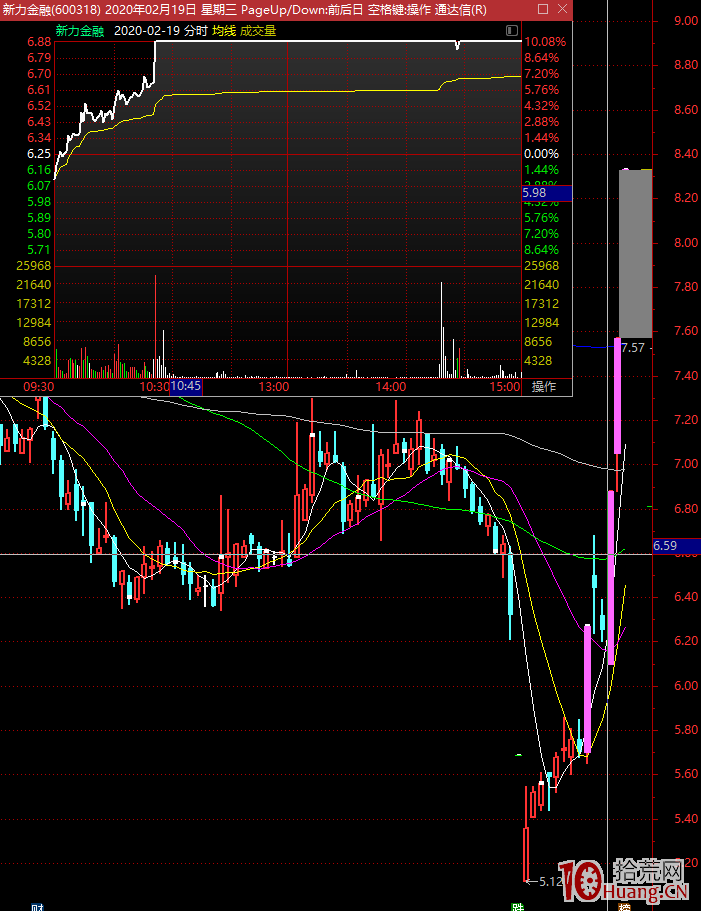
Task: Click the 7.40 label on main price axis
Action: [x=686, y=376]
